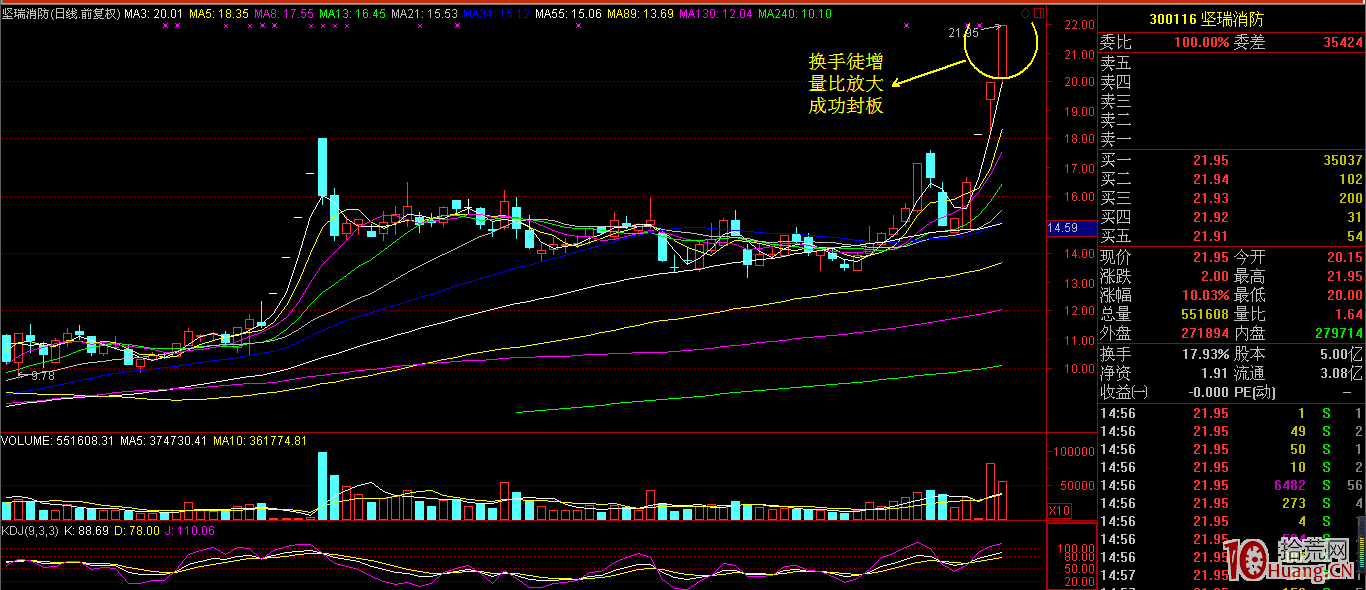Image resolution: width=1366 pixels, height=590 pixels.
Task: Select the 买二 bid row at 21.94
Action: pos(1231,180)
